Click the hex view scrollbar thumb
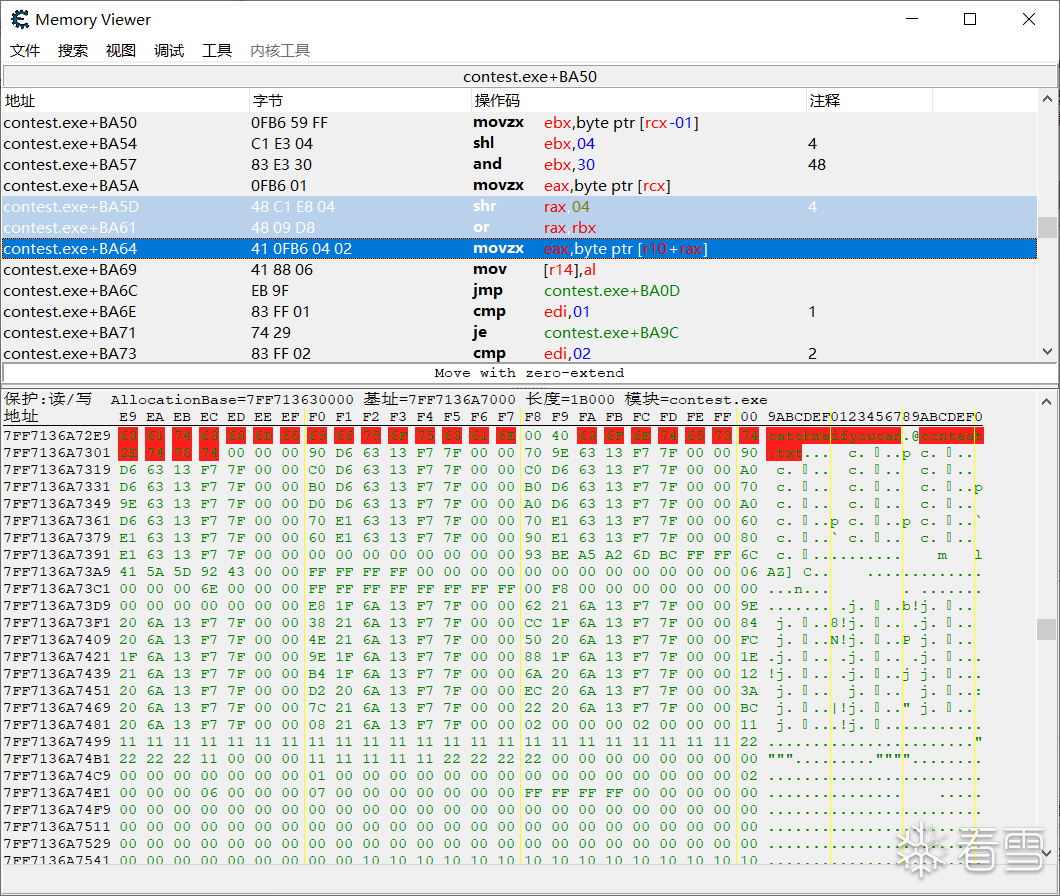The height and width of the screenshot is (896, 1060). (x=1047, y=629)
